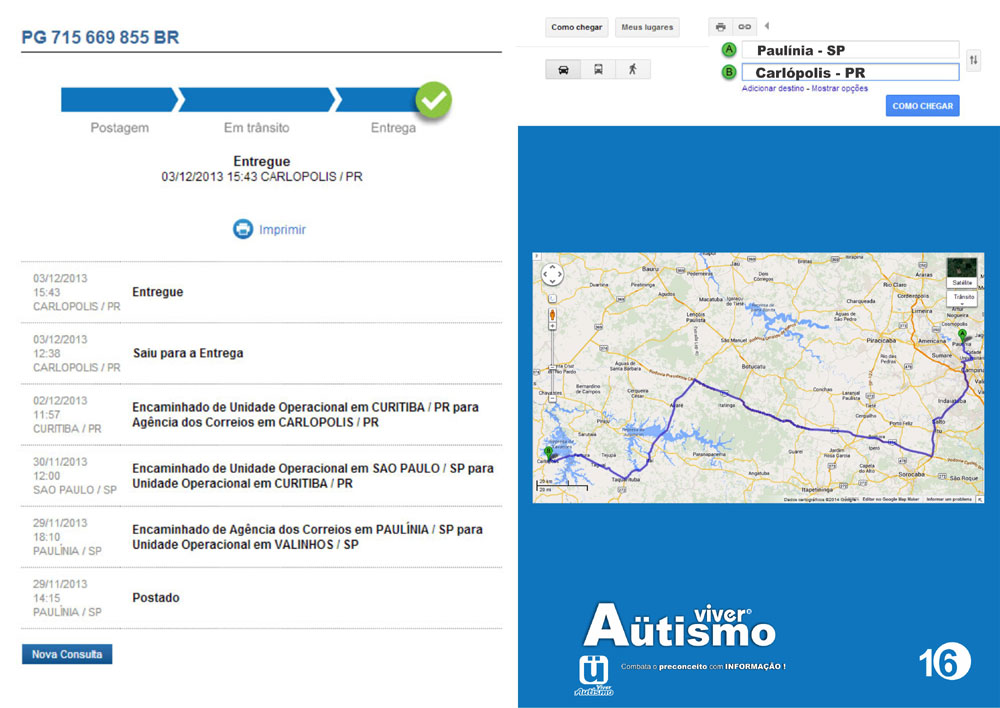Click the printer icon next to Imprimir
The height and width of the screenshot is (708, 1000).
coord(243,229)
